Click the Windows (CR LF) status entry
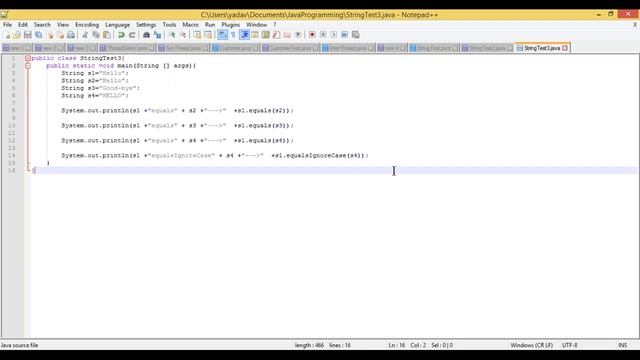Viewport: 640px width, 360px height. (531, 345)
